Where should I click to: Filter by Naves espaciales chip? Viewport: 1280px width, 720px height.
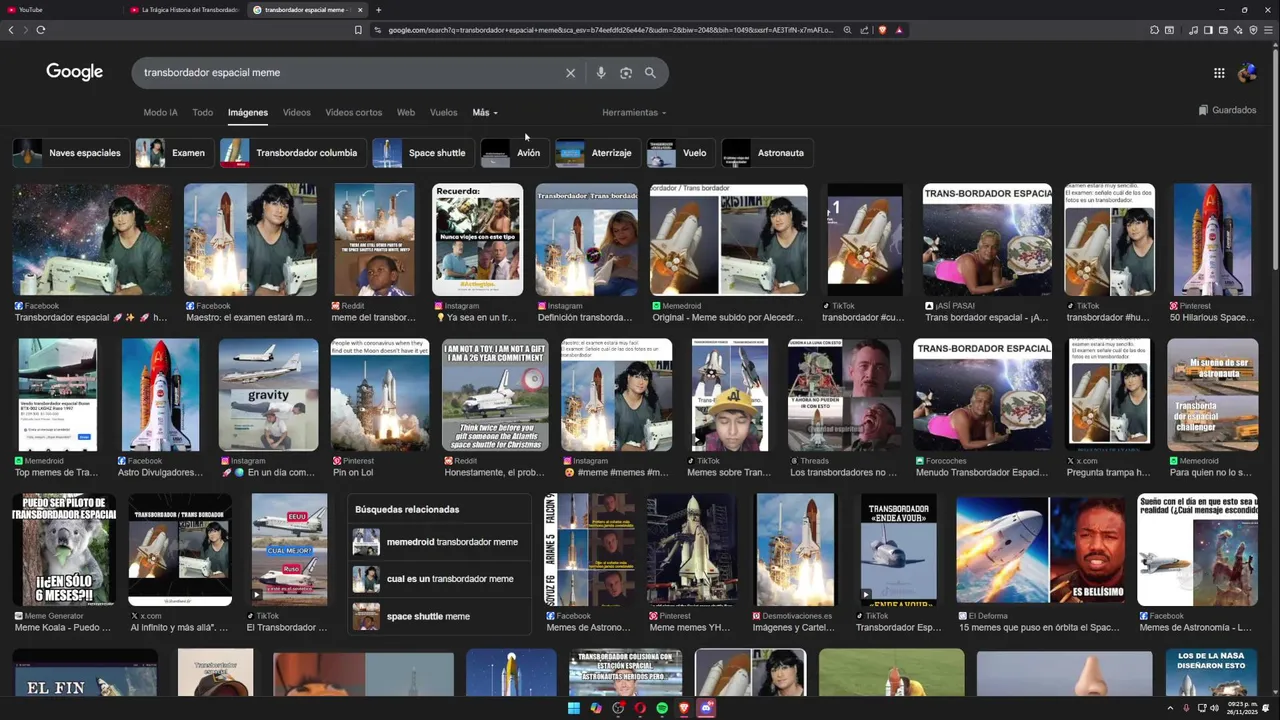click(70, 153)
